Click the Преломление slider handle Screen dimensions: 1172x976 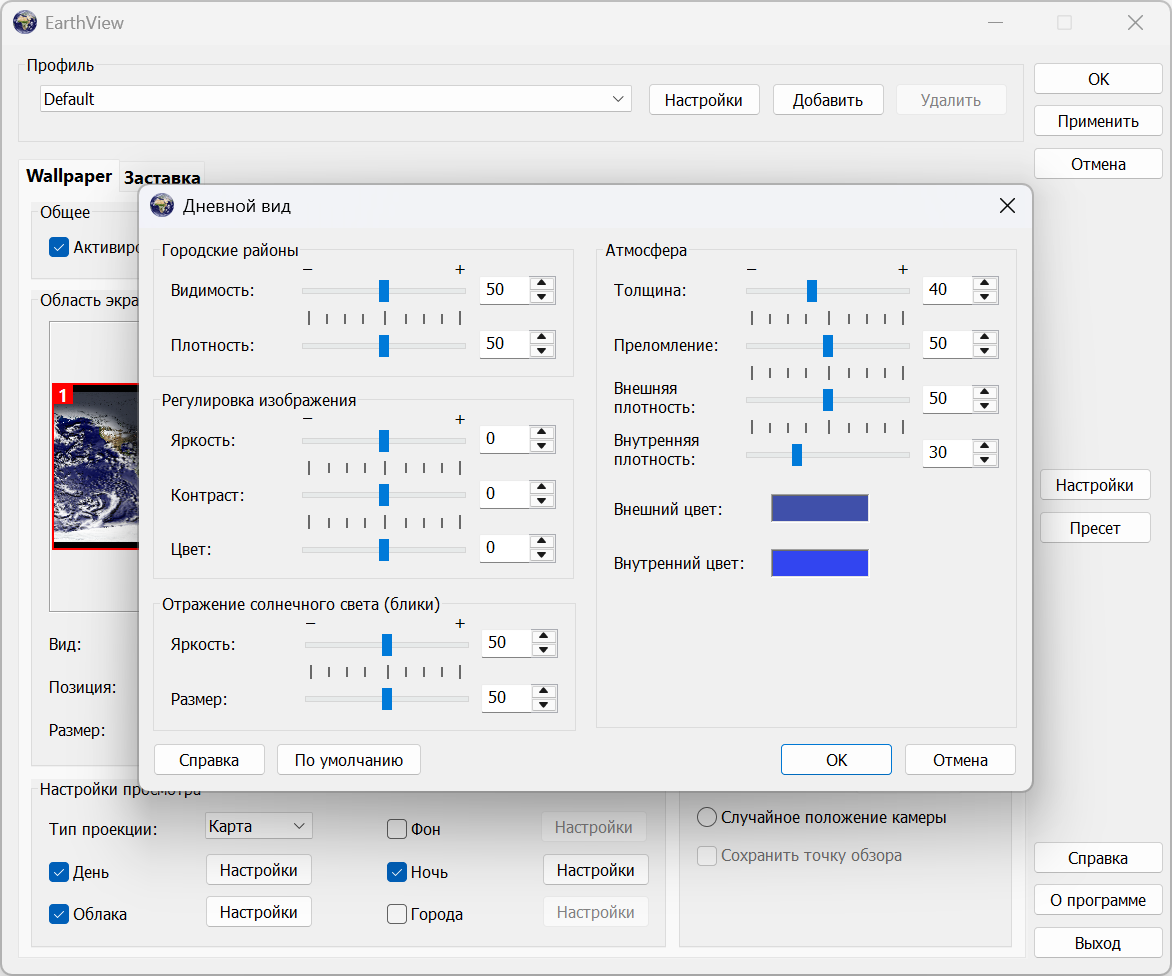[x=827, y=345]
